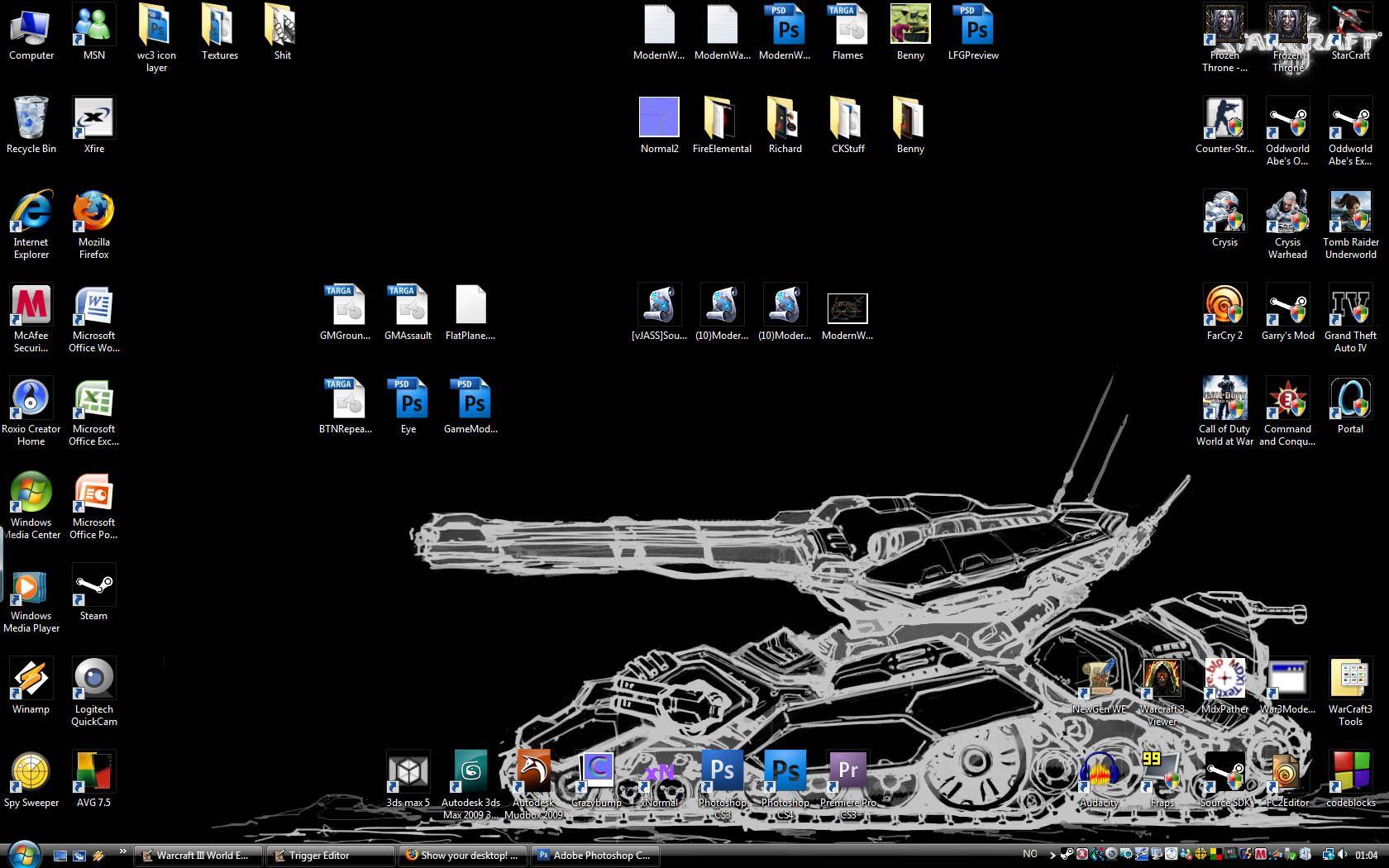Open Garry's Mod shortcut
The height and width of the screenshot is (868, 1389).
point(1288,312)
